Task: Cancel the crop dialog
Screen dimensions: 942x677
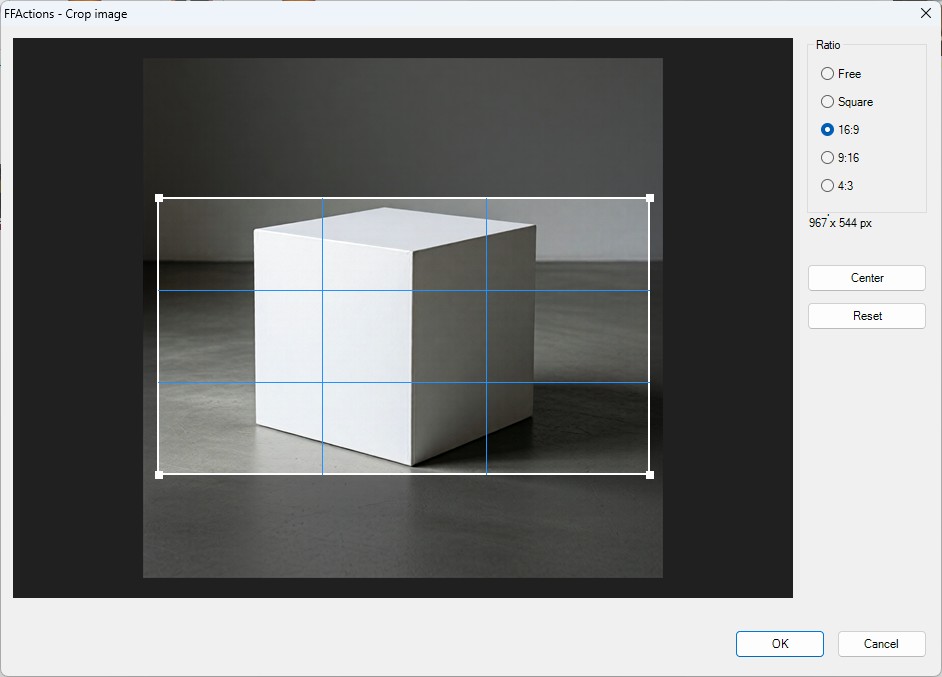Action: 881,643
